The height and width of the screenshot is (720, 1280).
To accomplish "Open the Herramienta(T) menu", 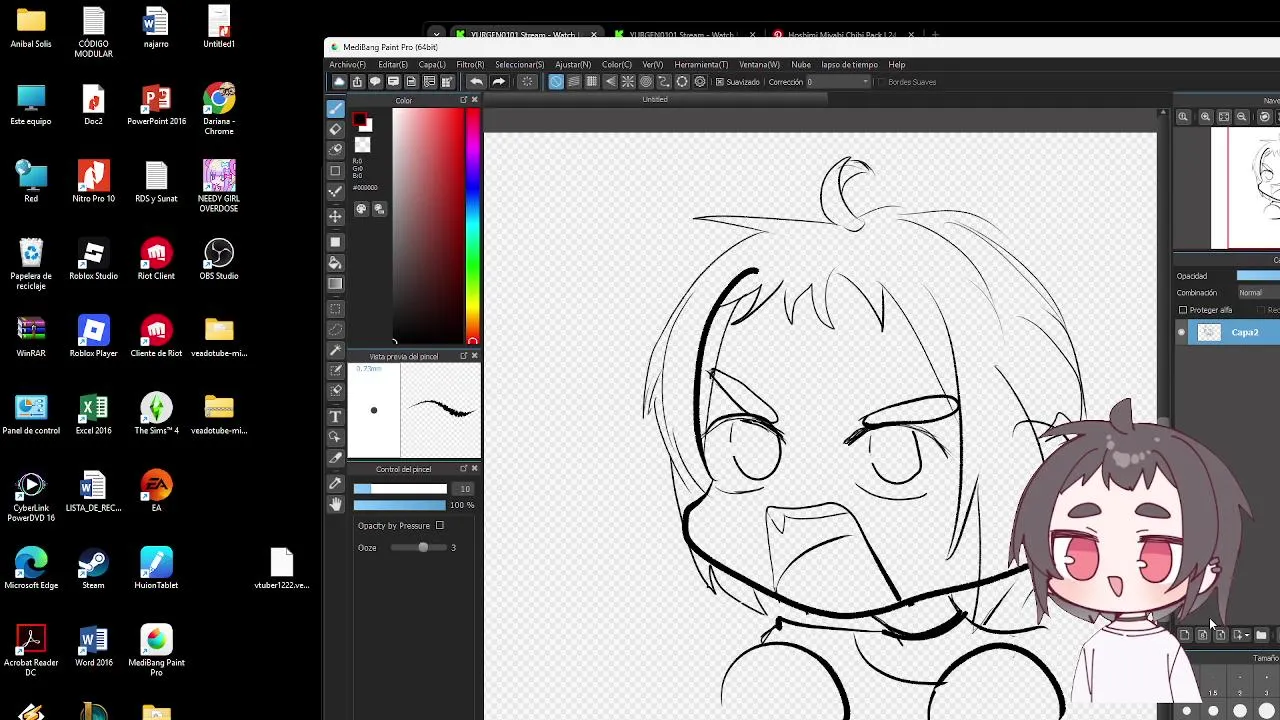I will tap(701, 65).
